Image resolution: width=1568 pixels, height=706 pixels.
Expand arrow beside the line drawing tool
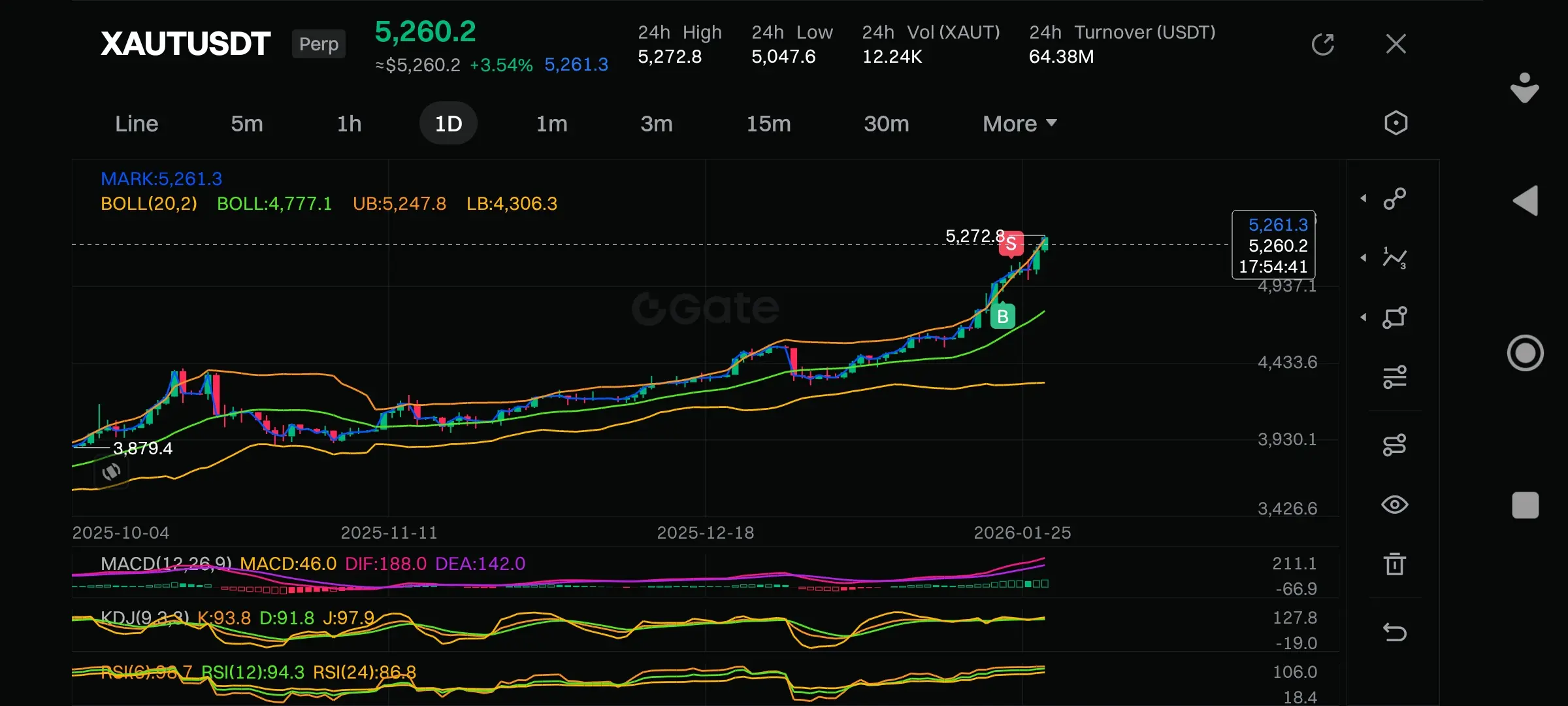[x=1364, y=199]
